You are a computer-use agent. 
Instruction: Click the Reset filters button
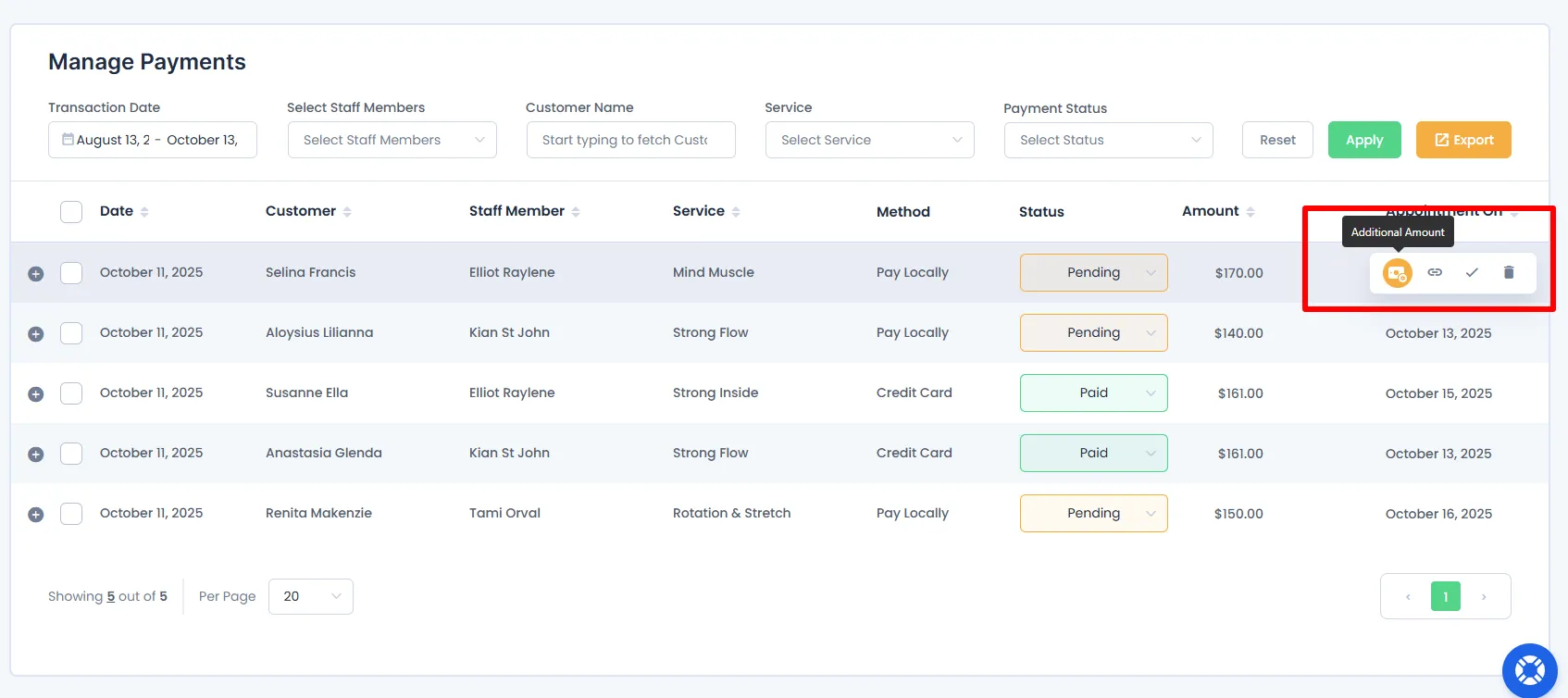[1277, 140]
